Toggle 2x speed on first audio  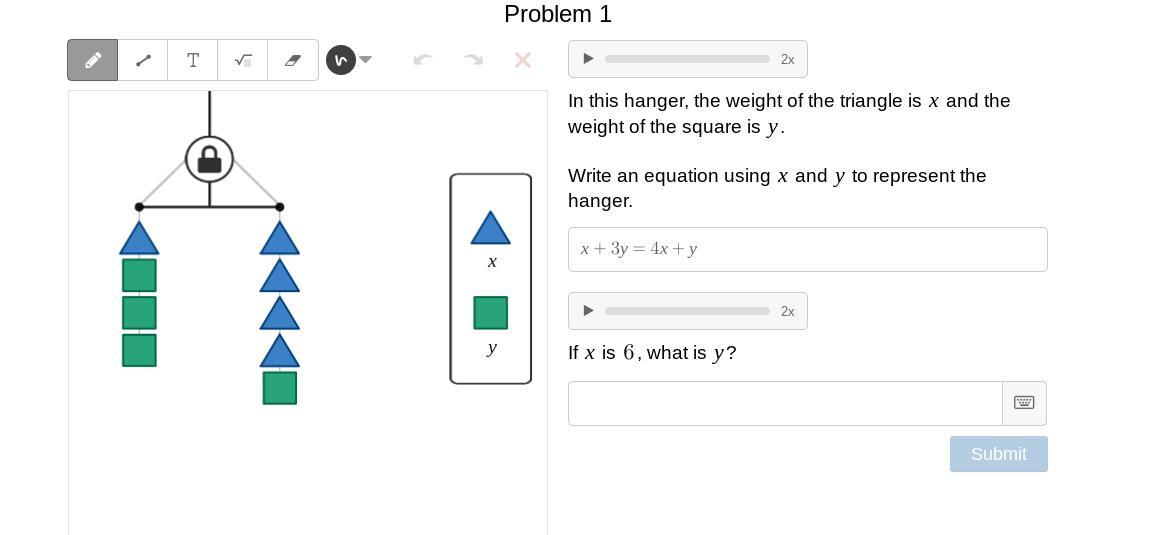click(x=787, y=60)
